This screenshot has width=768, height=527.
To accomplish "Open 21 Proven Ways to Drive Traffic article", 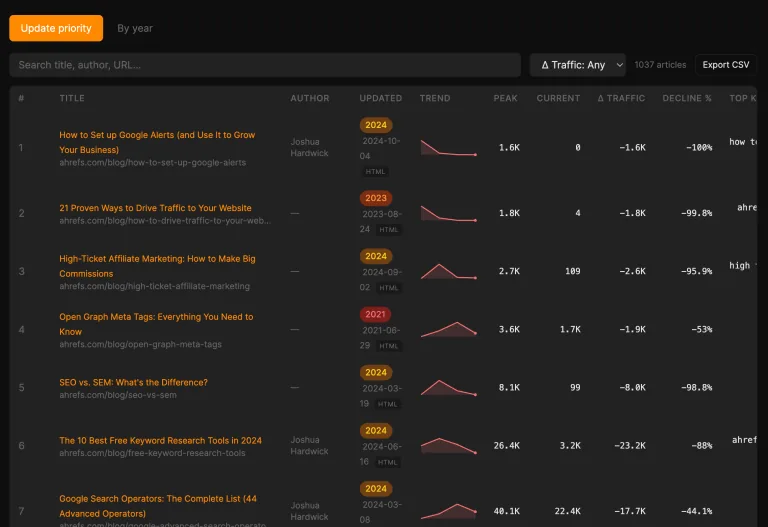I will click(x=155, y=208).
